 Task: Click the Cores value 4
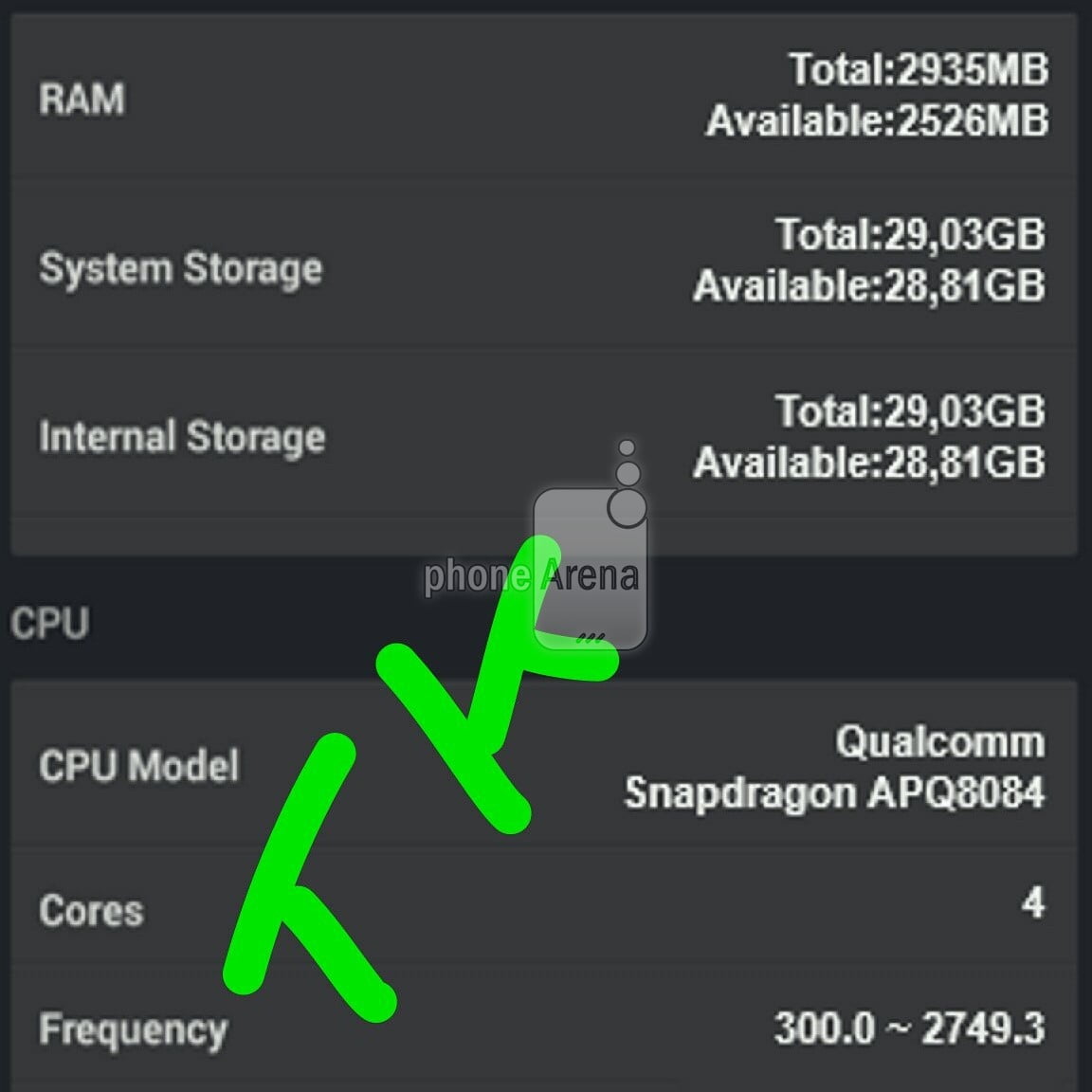click(1032, 902)
